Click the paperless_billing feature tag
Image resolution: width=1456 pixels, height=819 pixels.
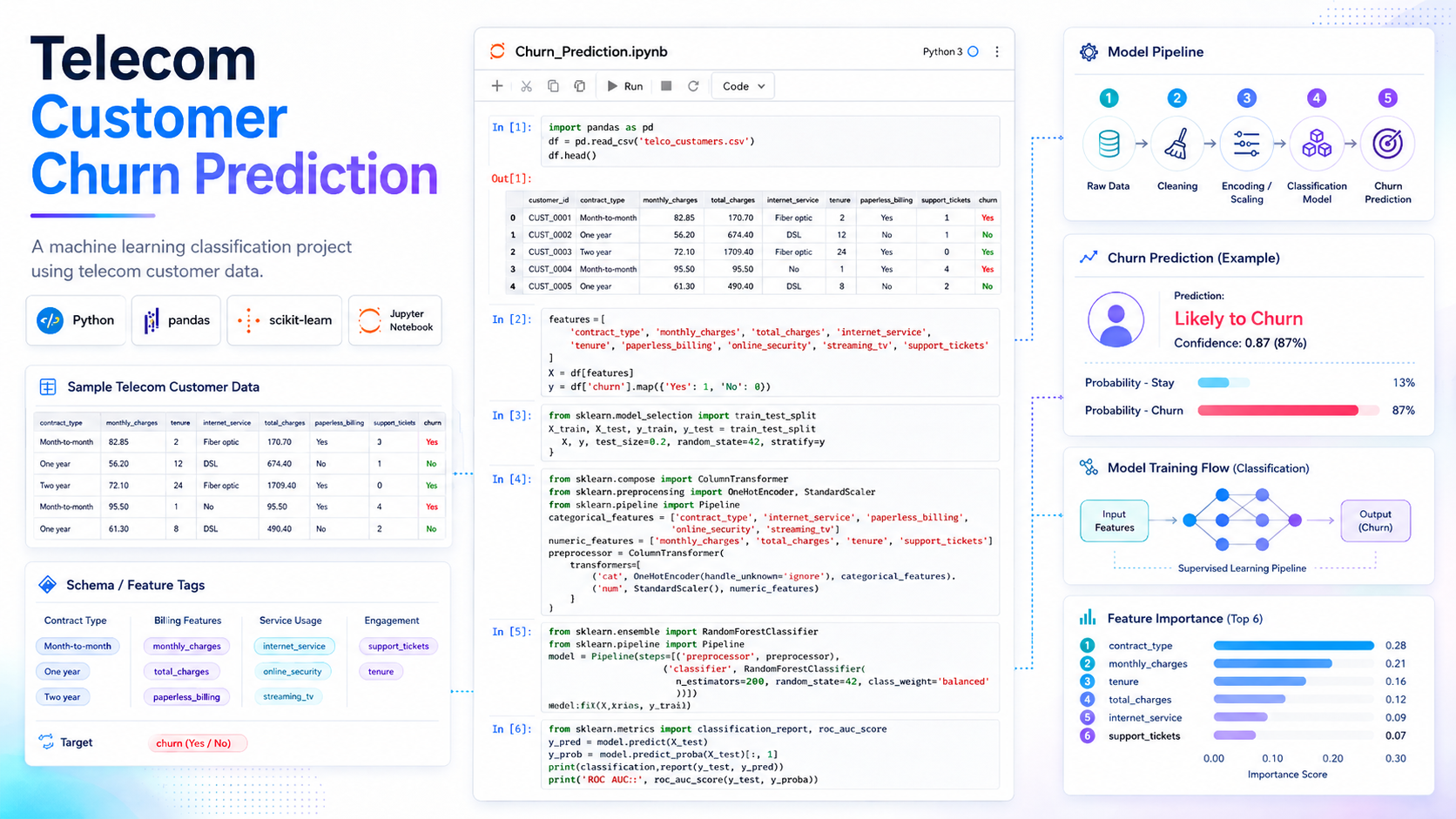pos(186,696)
